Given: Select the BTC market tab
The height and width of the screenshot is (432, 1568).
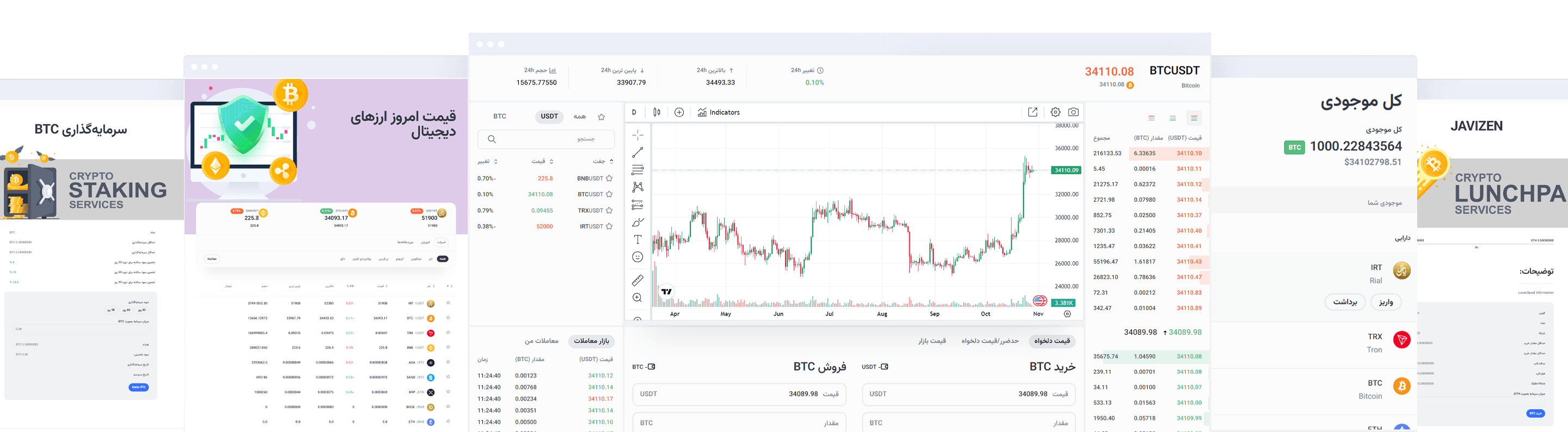Looking at the screenshot, I should click(500, 116).
